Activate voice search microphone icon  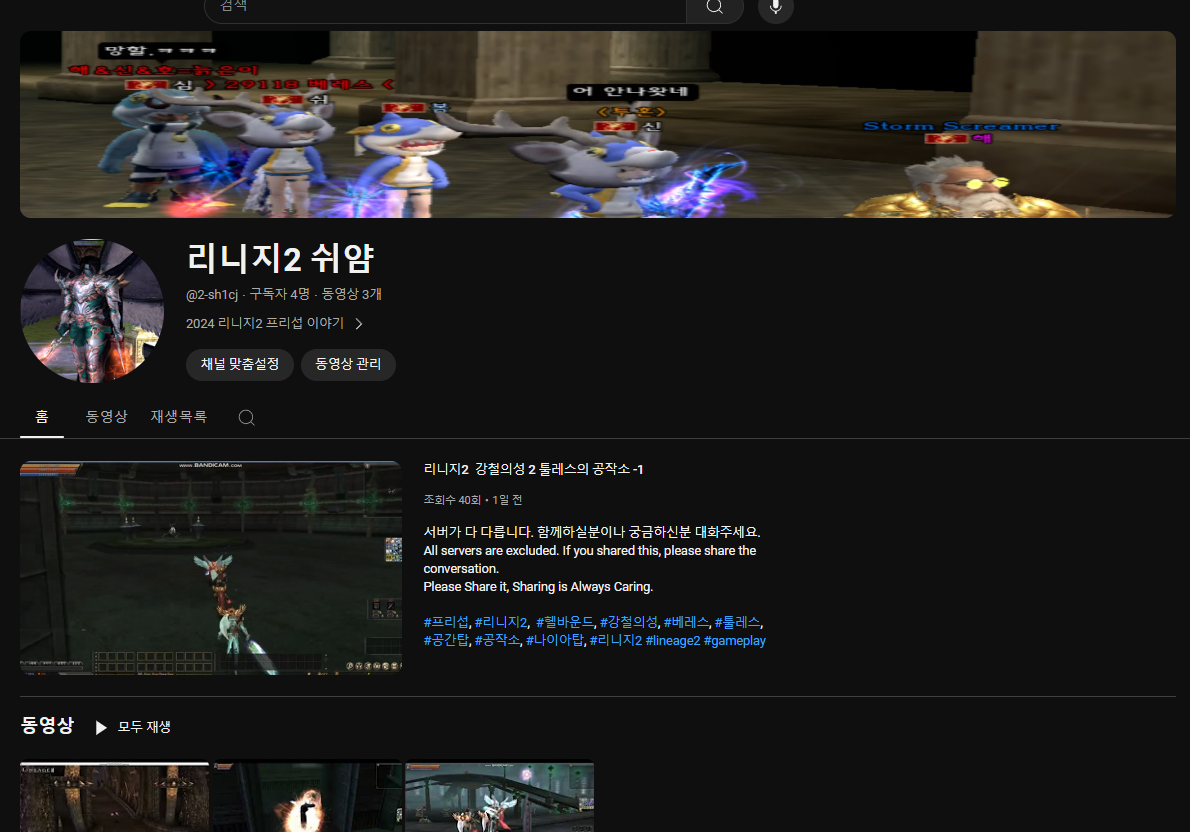(x=776, y=8)
